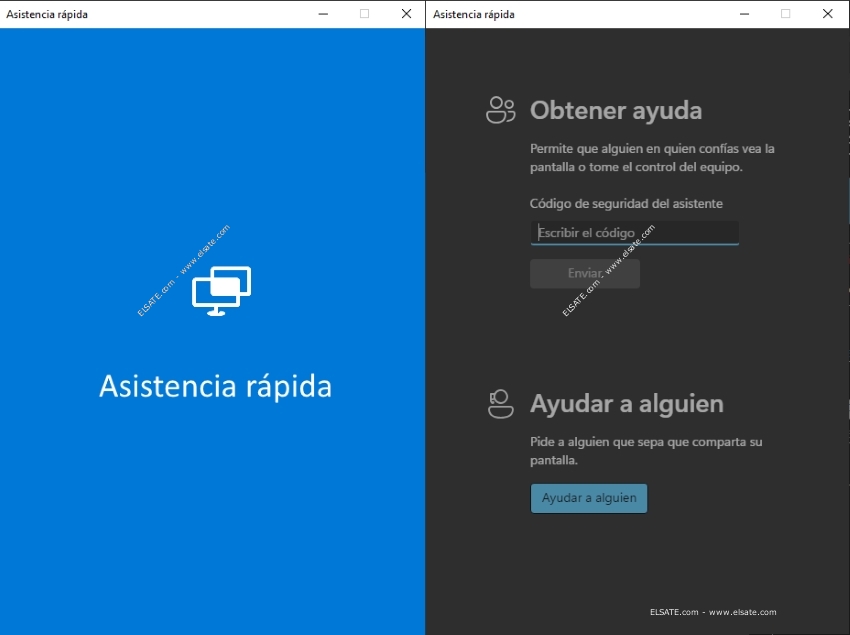The image size is (850, 635).
Task: Click the Ayudar a alguien button
Action: tap(589, 498)
